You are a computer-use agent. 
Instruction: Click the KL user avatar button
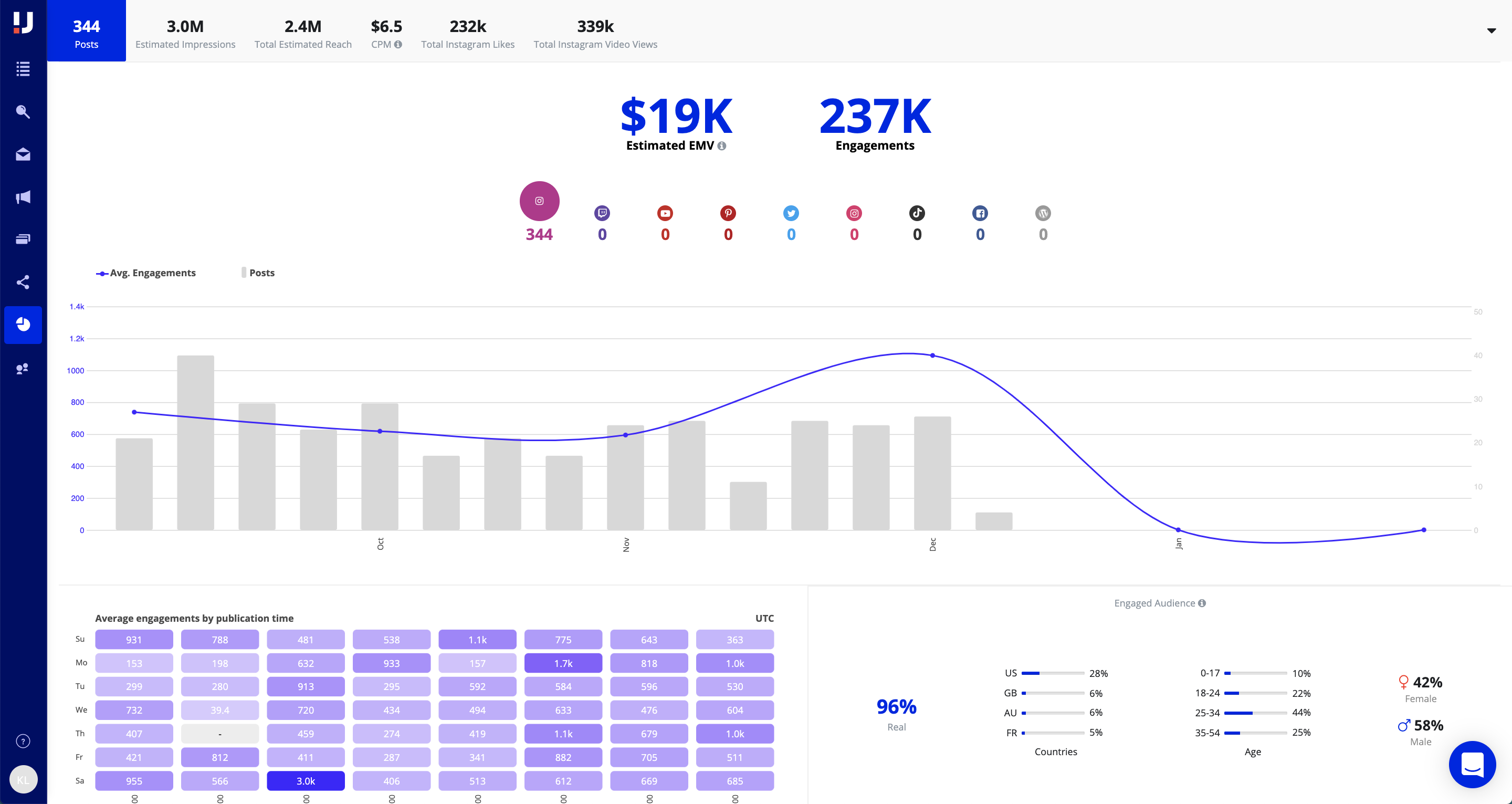click(x=23, y=780)
